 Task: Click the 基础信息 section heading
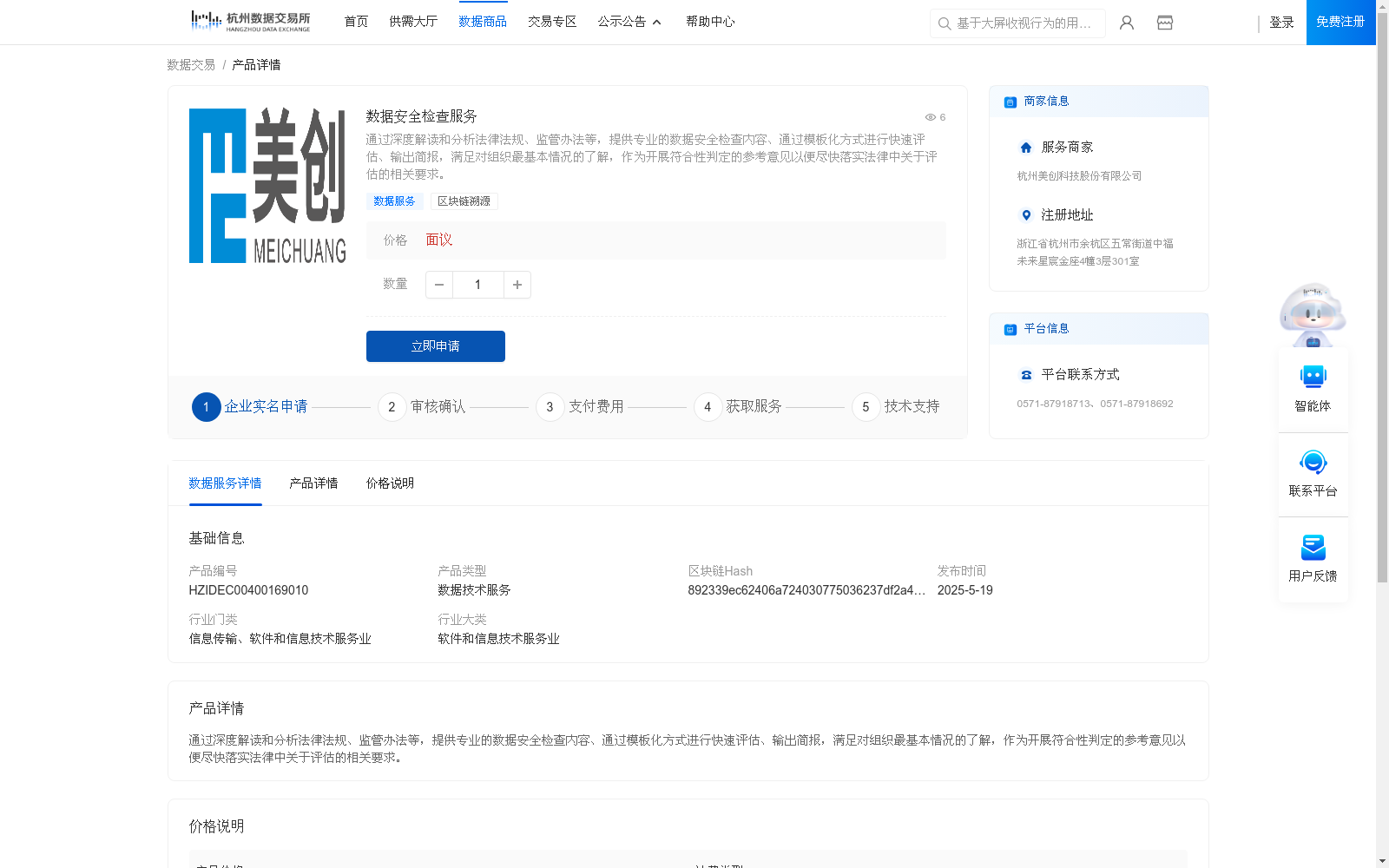[216, 538]
